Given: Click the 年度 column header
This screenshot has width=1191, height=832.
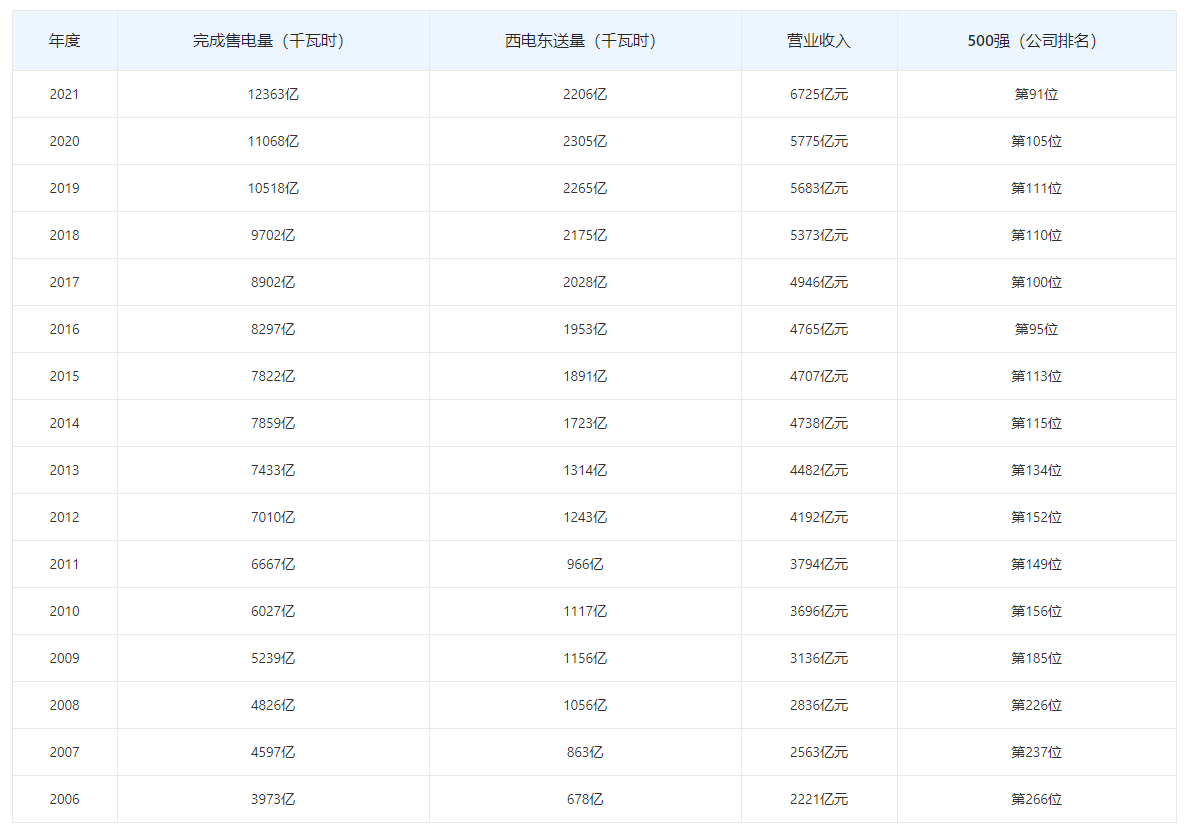Looking at the screenshot, I should point(65,41).
